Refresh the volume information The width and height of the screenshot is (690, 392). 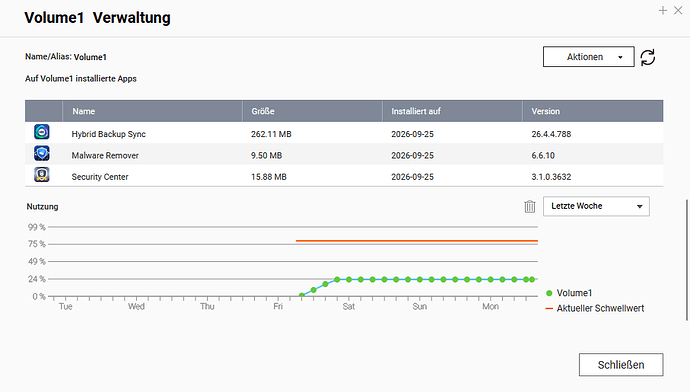click(x=647, y=57)
